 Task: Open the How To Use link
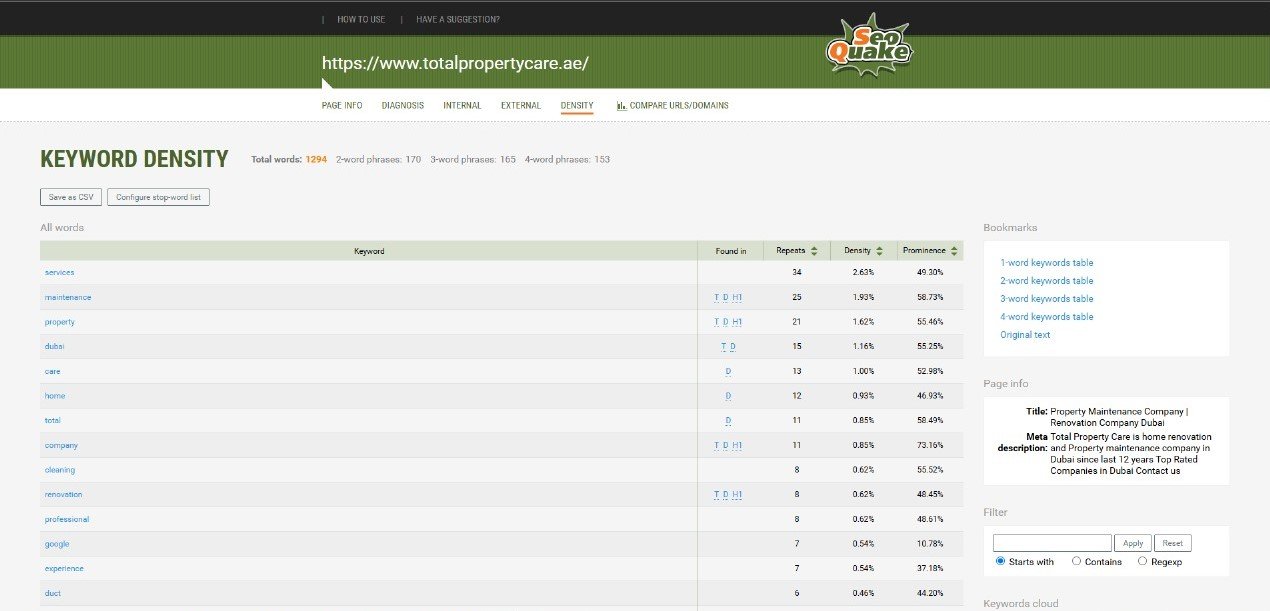point(361,19)
